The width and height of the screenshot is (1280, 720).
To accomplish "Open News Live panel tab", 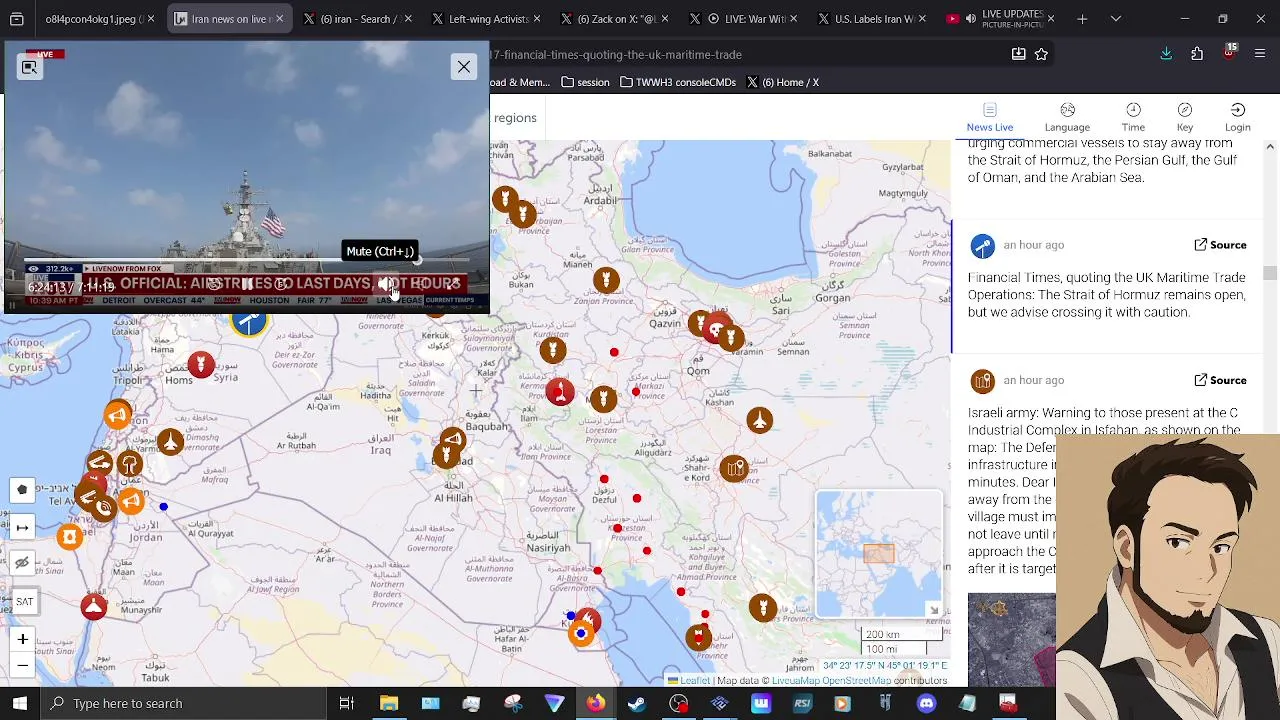I will click(x=990, y=117).
